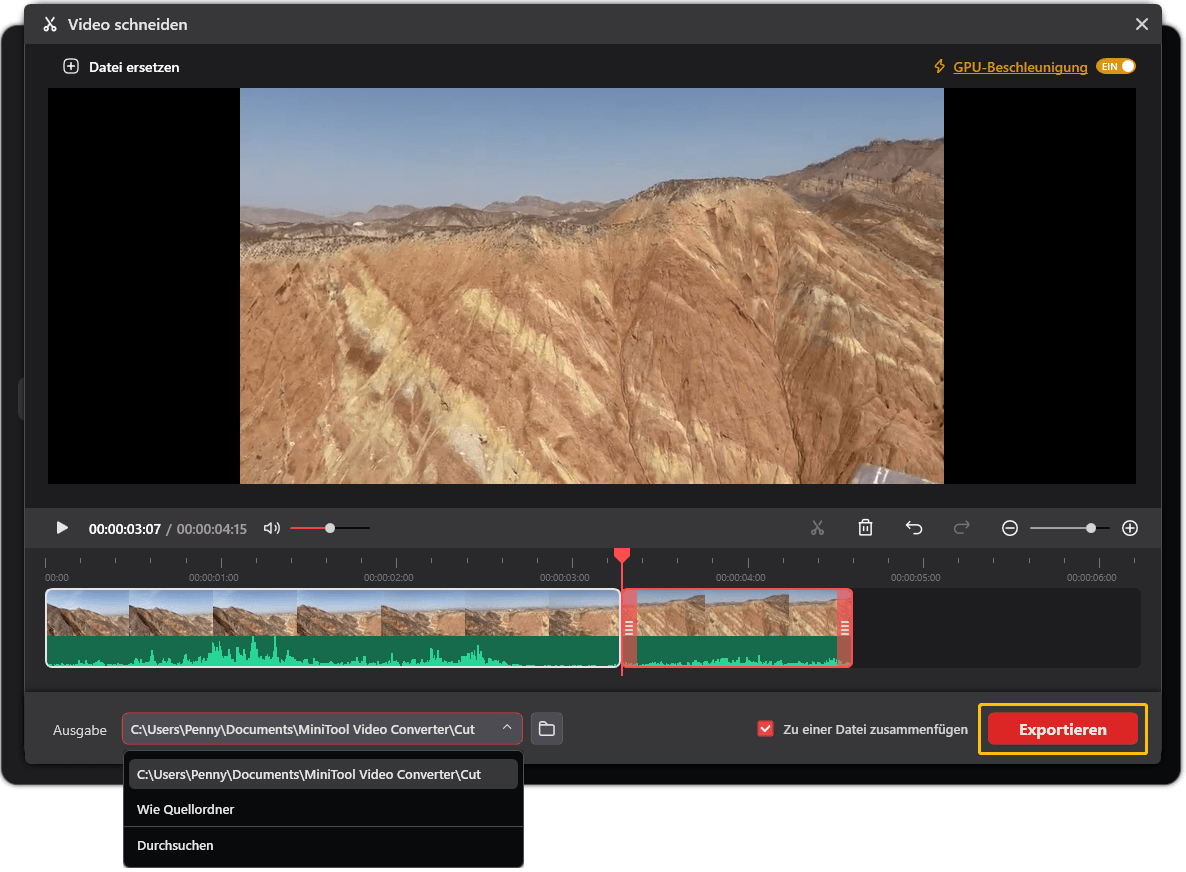Grab the right trim handle of second clip
1186x872 pixels.
tap(845, 628)
